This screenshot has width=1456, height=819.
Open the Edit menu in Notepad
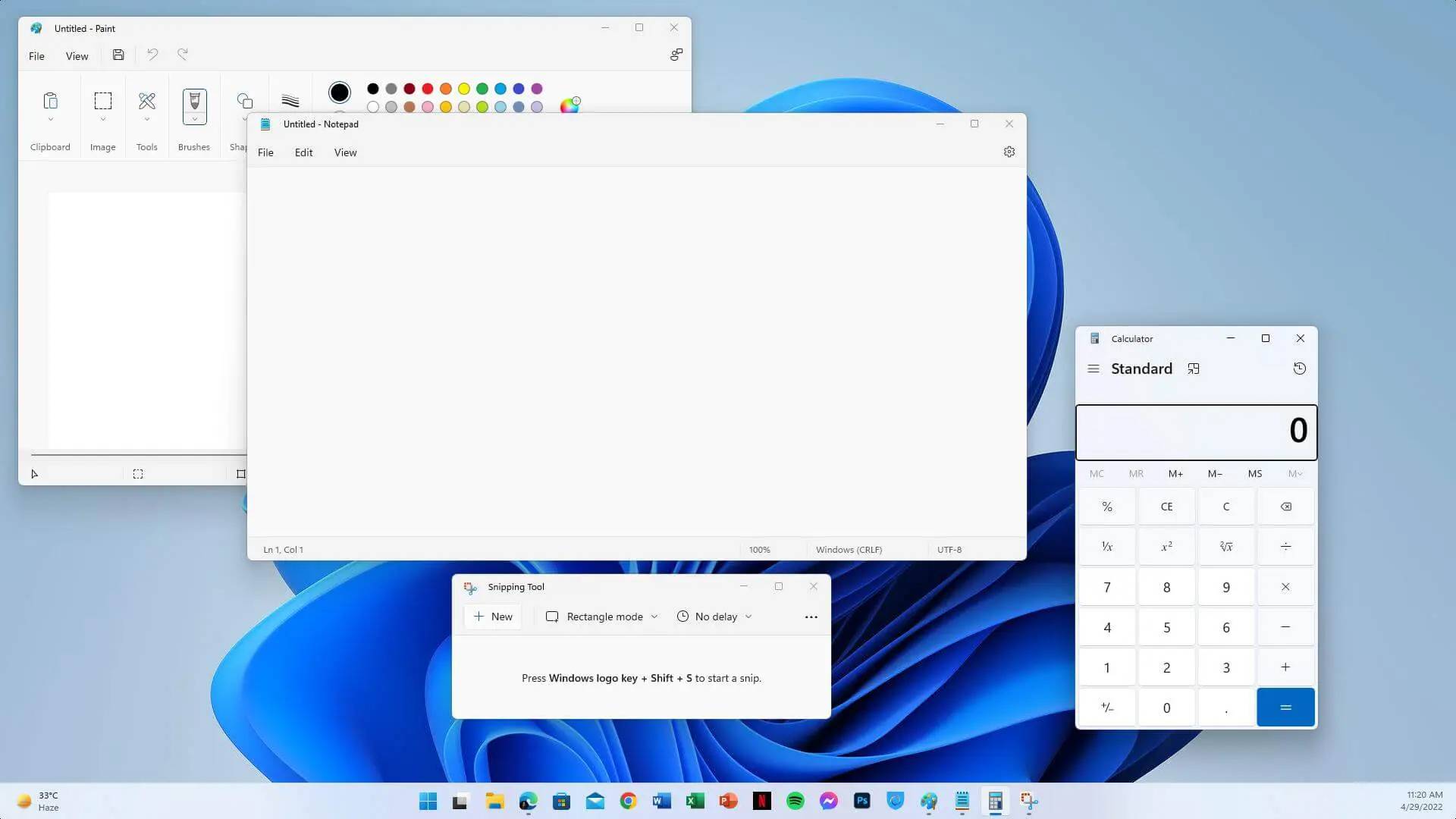[303, 152]
